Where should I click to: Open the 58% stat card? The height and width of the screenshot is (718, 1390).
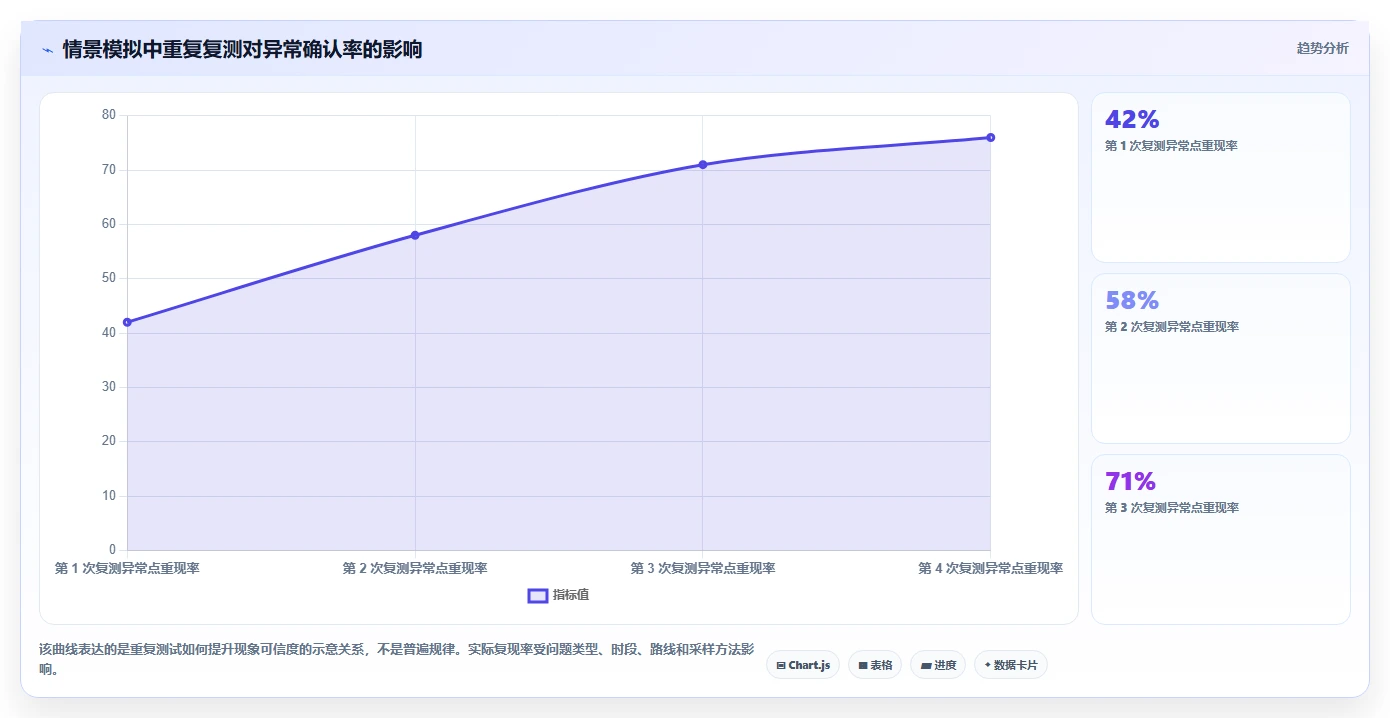click(x=1220, y=358)
